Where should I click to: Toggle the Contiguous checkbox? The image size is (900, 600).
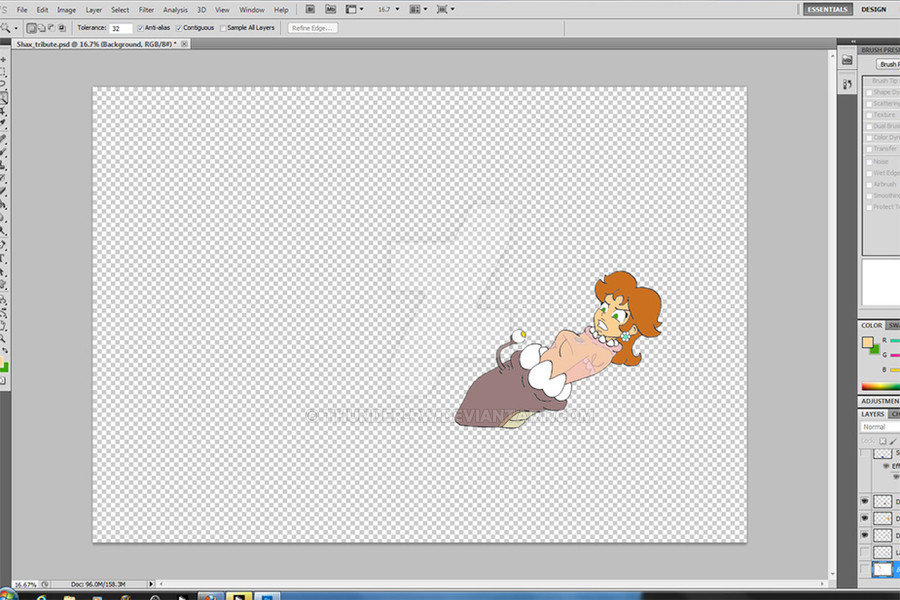tap(179, 28)
